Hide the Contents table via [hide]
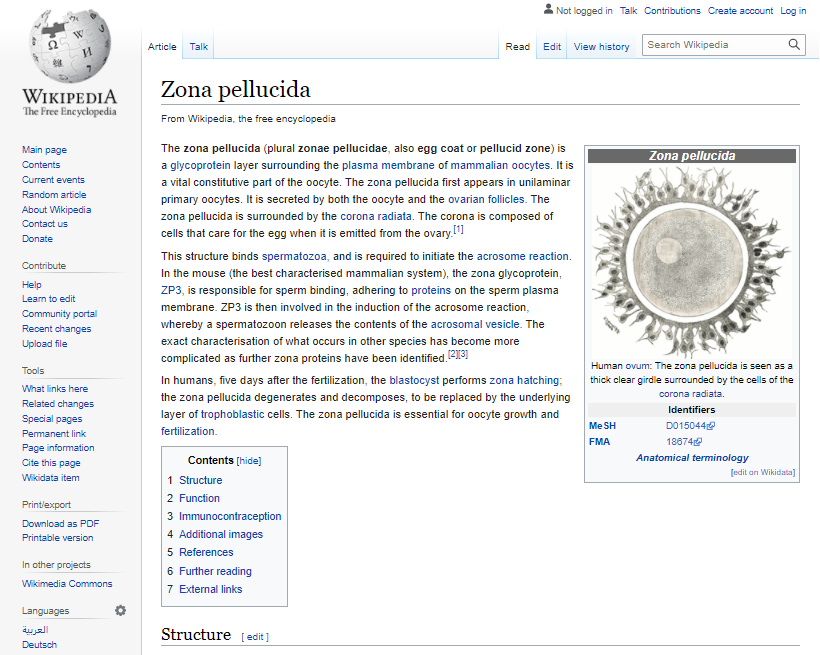Screen dimensions: 820x655 pyautogui.click(x=249, y=461)
